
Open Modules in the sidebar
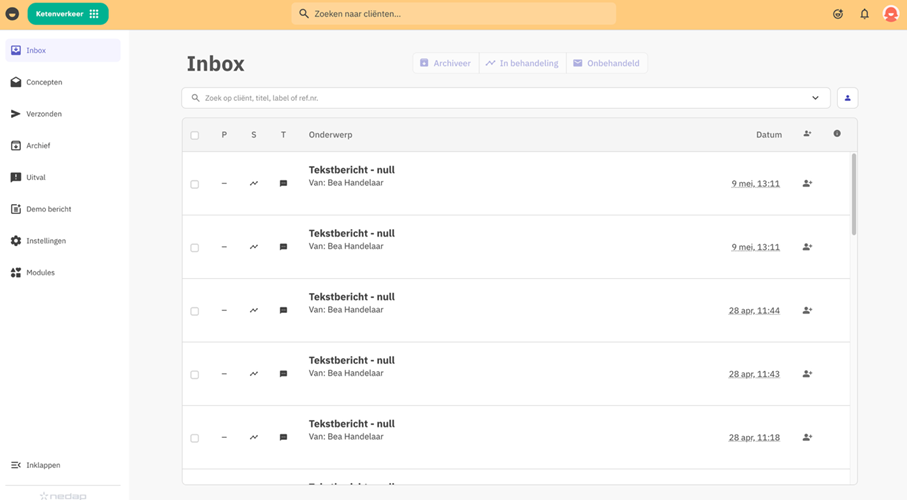pyautogui.click(x=63, y=273)
